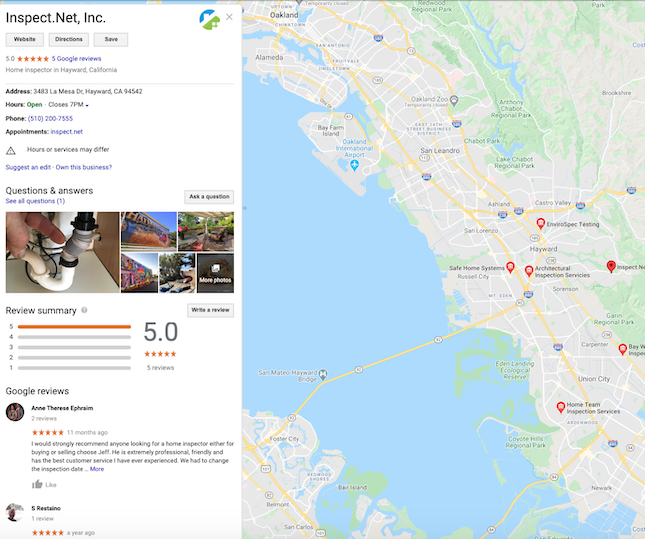Click the Inspect.Net house logo icon
The width and height of the screenshot is (645, 539).
(x=209, y=19)
